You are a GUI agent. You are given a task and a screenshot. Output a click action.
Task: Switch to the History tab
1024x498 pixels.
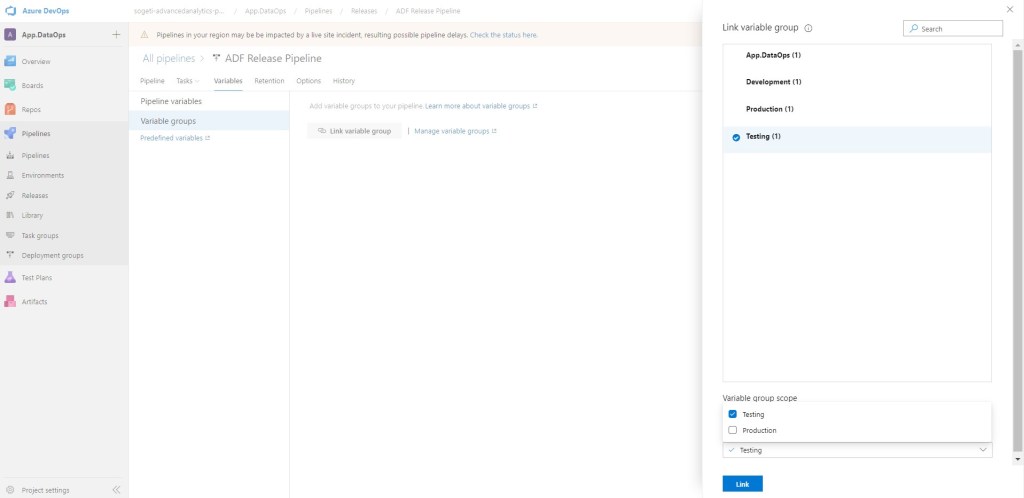point(343,80)
